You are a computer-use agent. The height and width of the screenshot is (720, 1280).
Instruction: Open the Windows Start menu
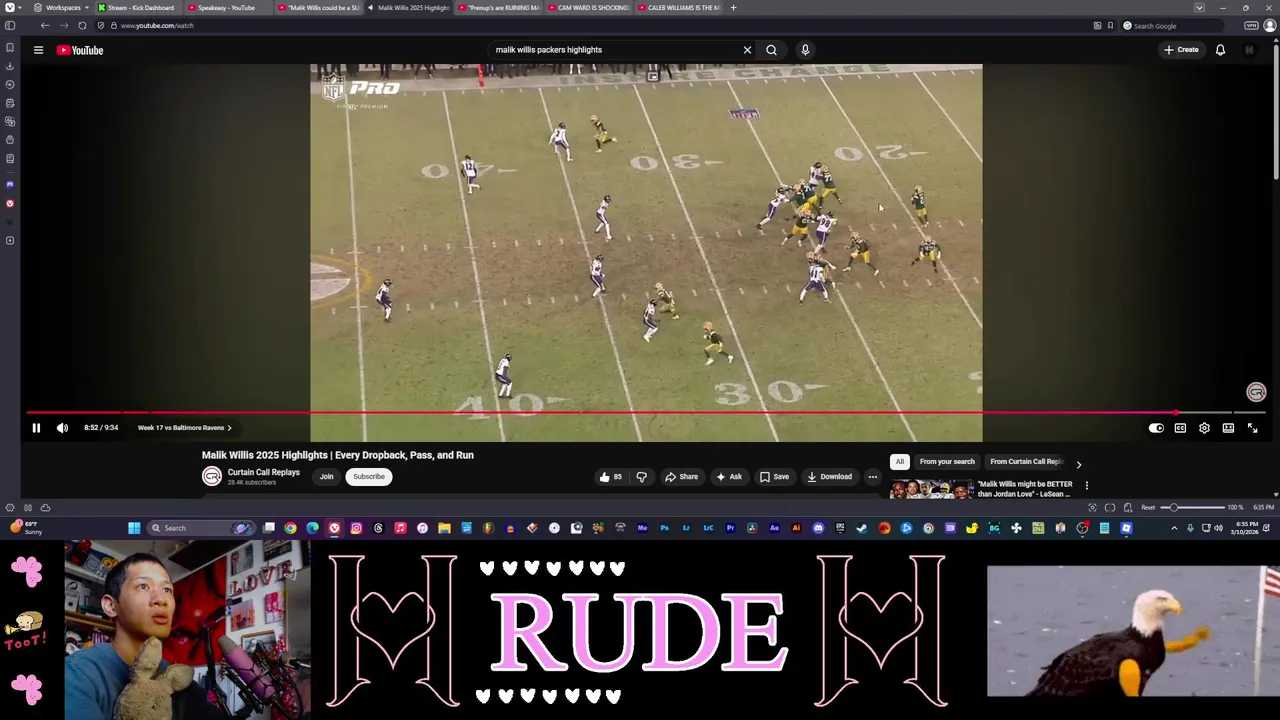click(x=134, y=528)
